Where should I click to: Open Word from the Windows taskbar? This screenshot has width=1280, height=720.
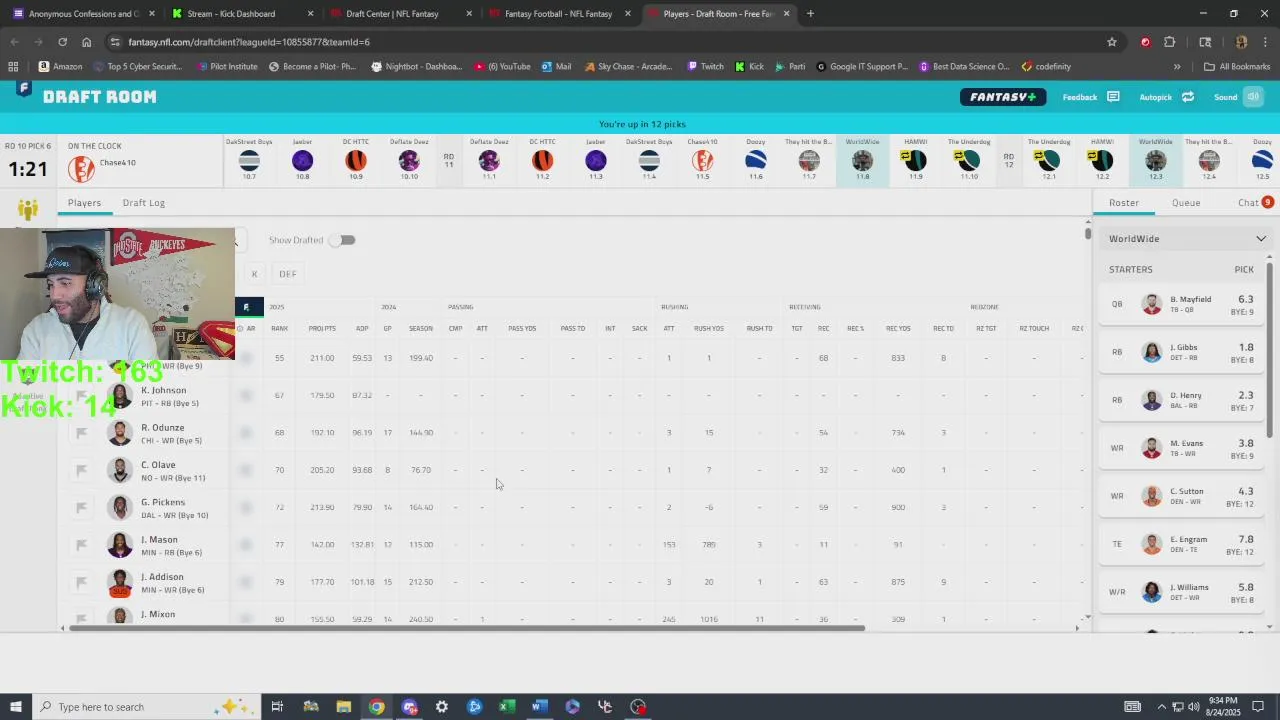[x=539, y=707]
